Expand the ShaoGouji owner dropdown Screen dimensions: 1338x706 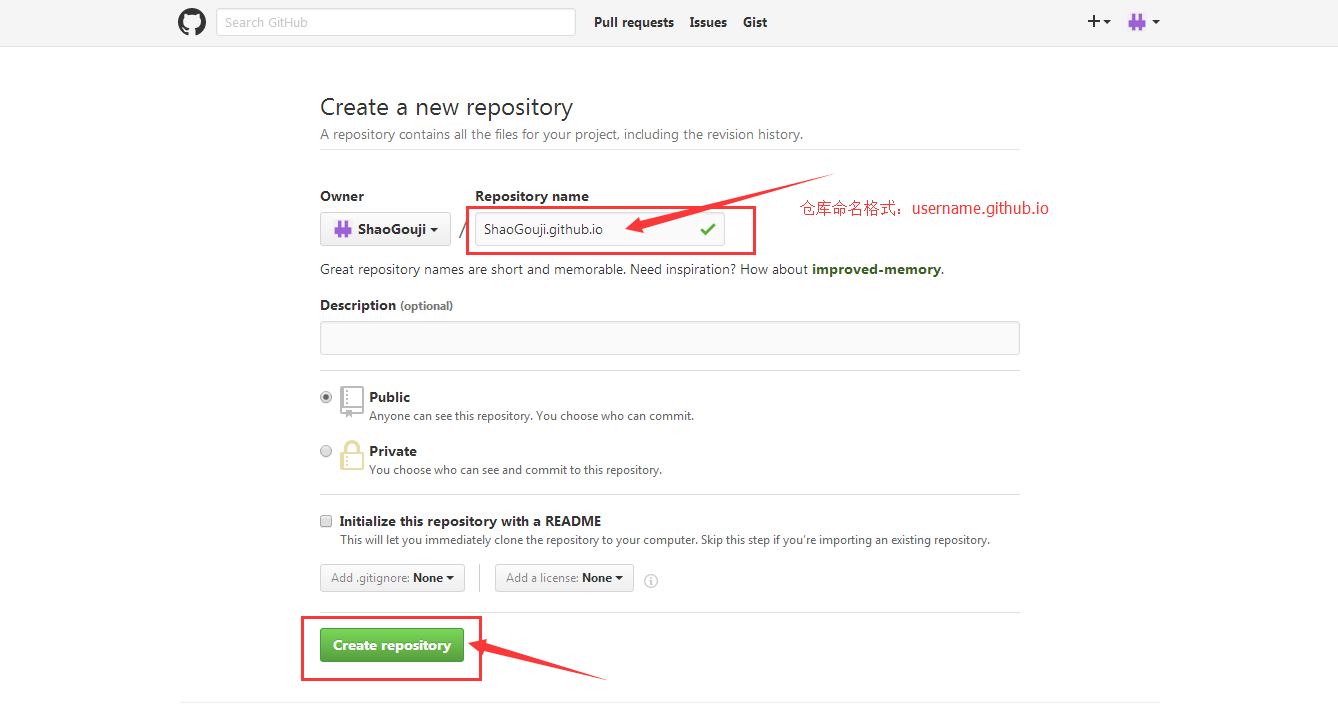(385, 229)
